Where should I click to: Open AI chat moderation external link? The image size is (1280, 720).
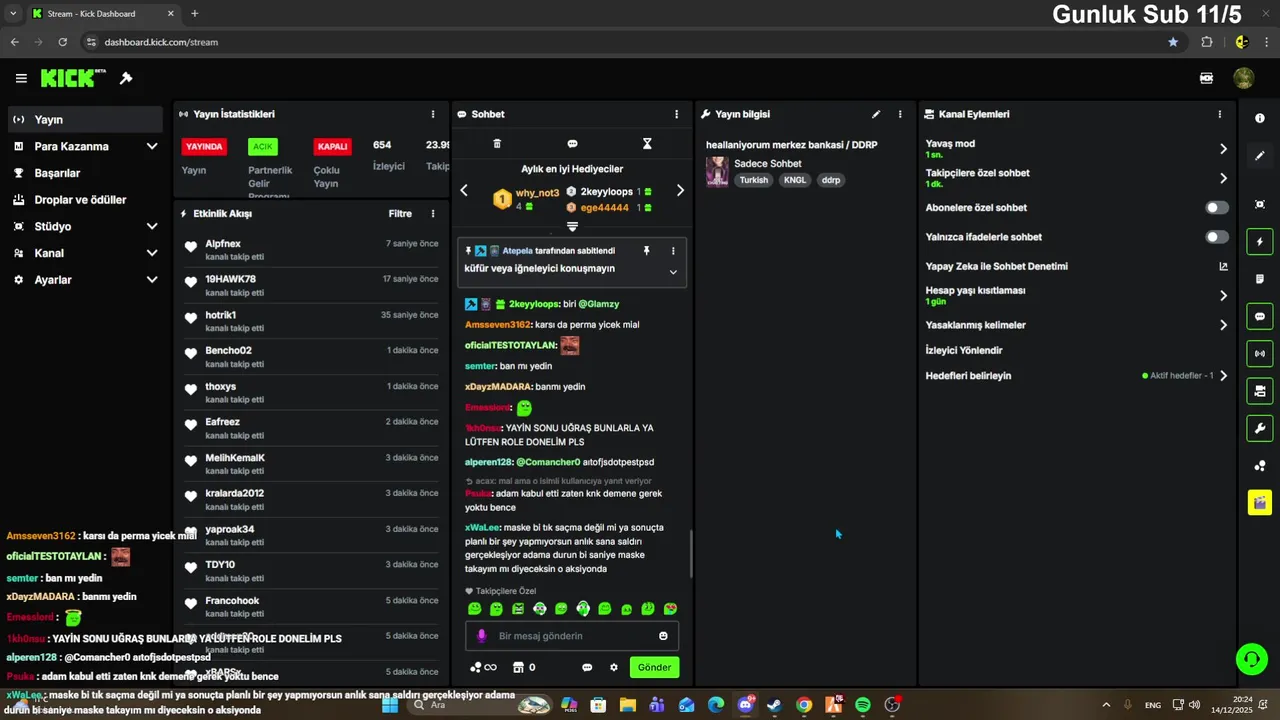click(1223, 266)
